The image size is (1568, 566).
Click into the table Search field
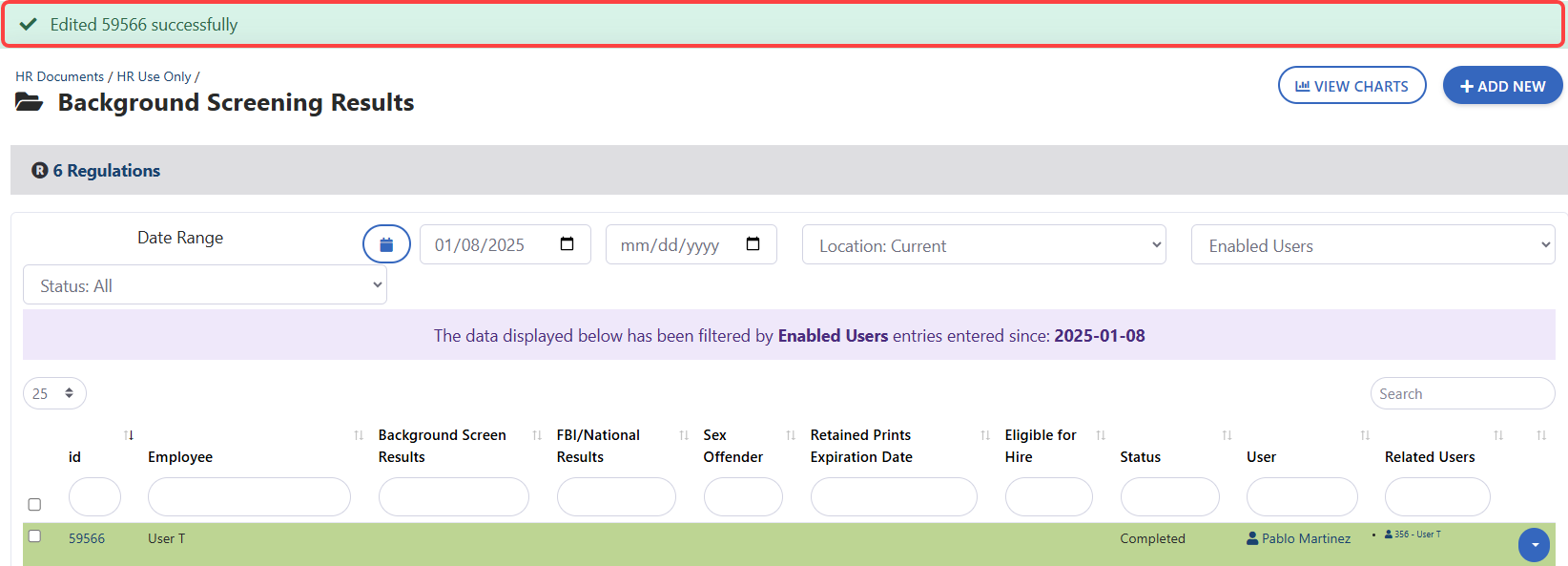click(1461, 393)
